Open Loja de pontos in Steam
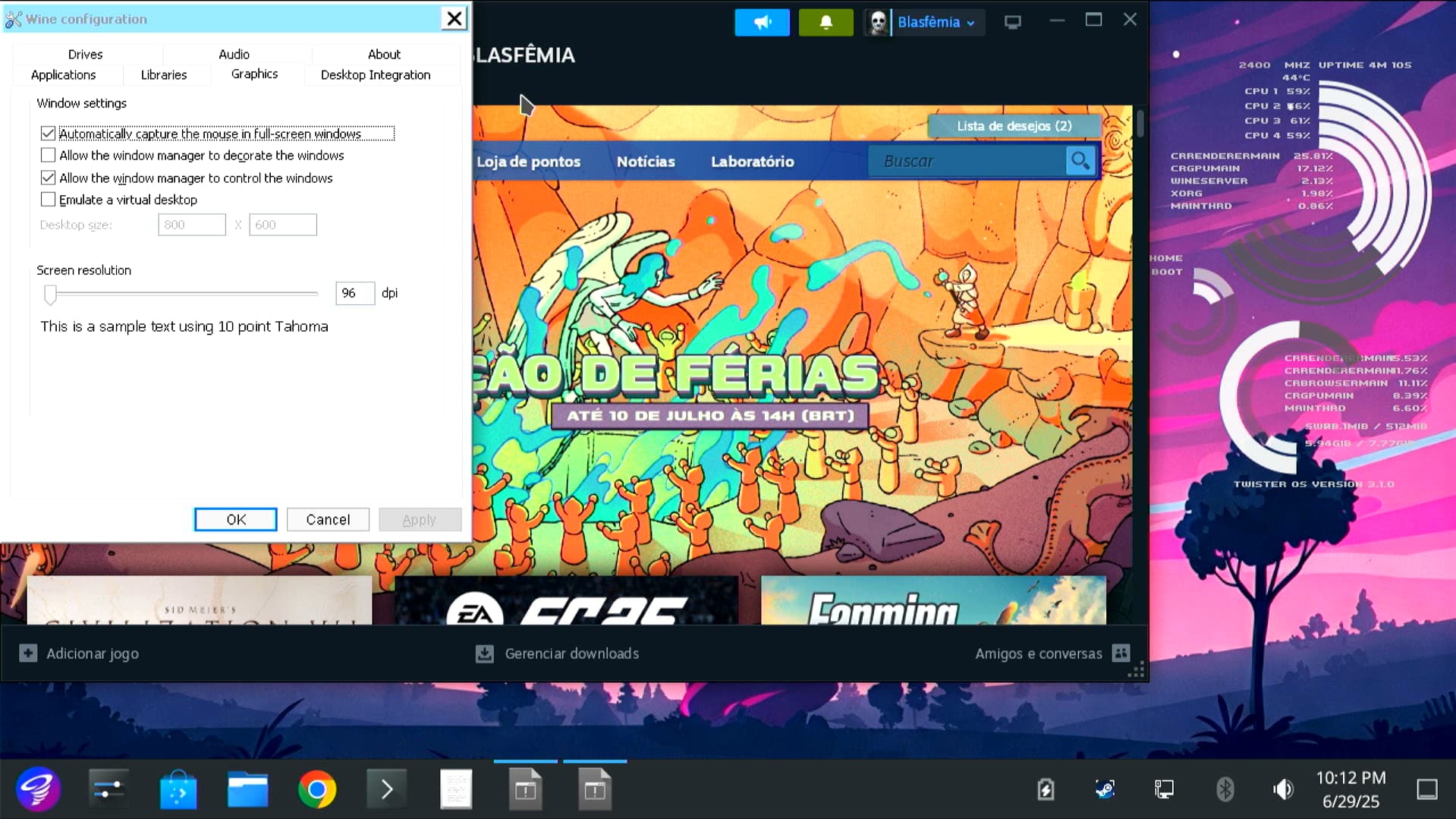The image size is (1456, 819). (x=528, y=161)
